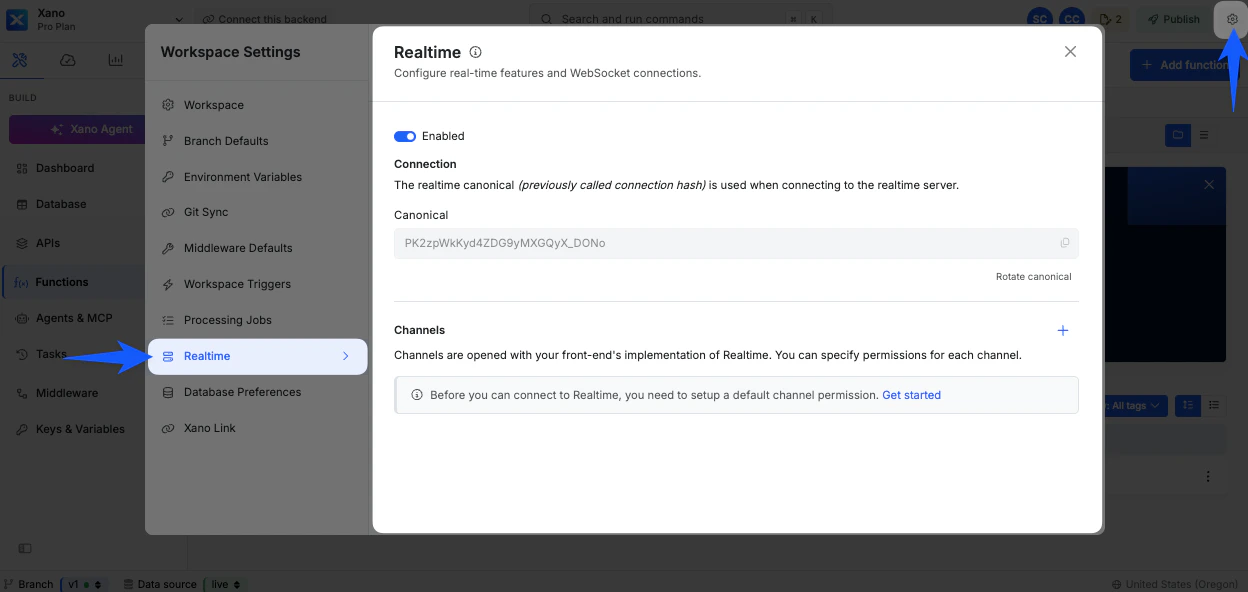Click the flag counter showing 2
Screen dimensions: 1248x592
click(x=1110, y=19)
